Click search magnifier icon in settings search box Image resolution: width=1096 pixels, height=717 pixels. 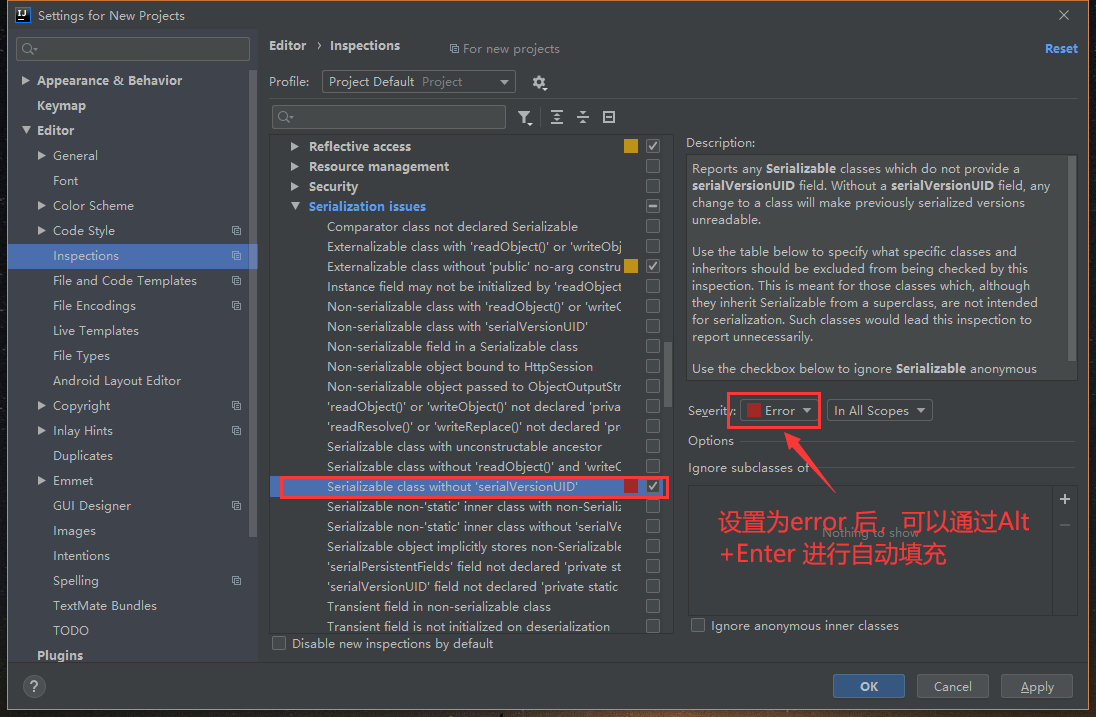click(x=29, y=49)
